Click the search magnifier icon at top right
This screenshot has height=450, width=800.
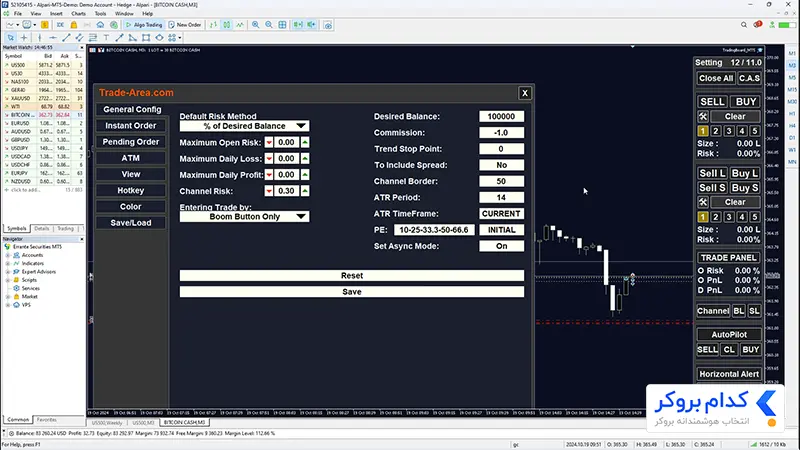(744, 24)
